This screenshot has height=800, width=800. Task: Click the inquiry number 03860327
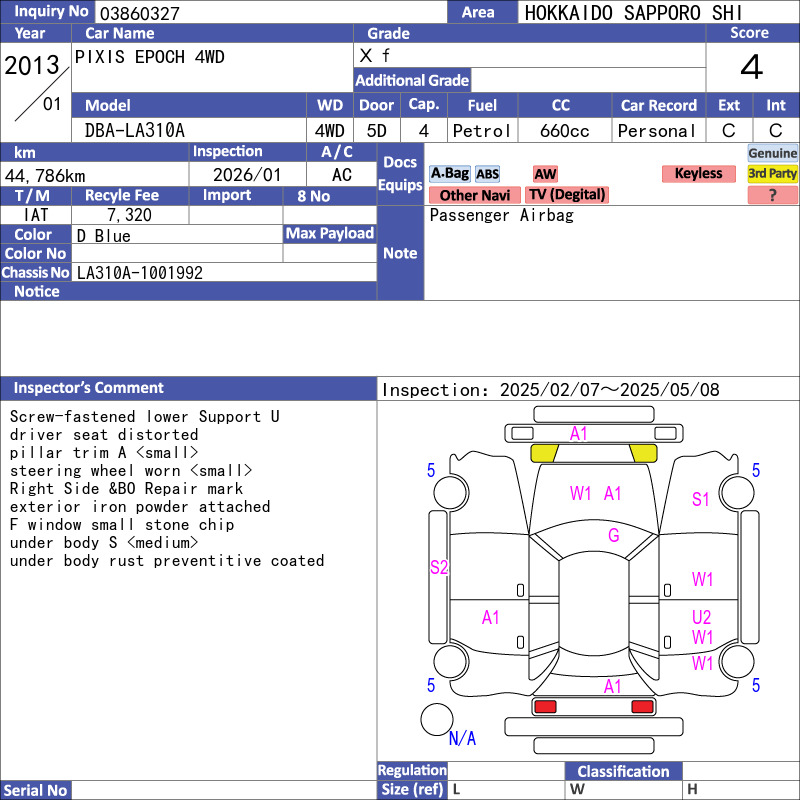point(138,13)
